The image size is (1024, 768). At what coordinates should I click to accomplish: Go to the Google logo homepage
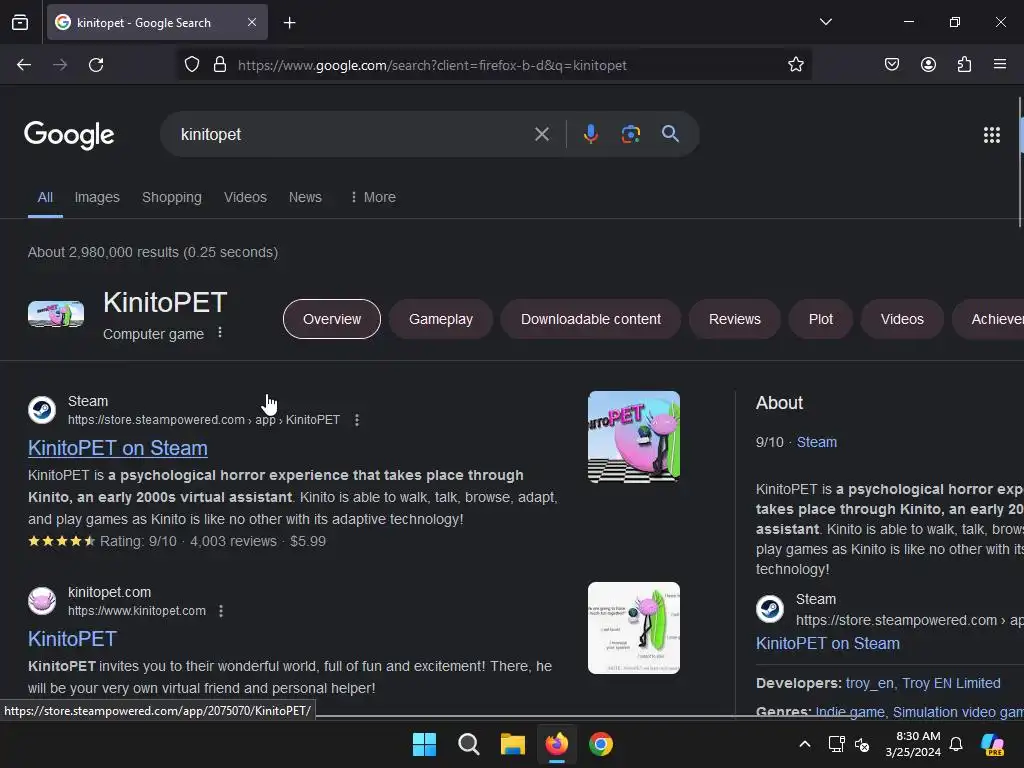pyautogui.click(x=69, y=135)
